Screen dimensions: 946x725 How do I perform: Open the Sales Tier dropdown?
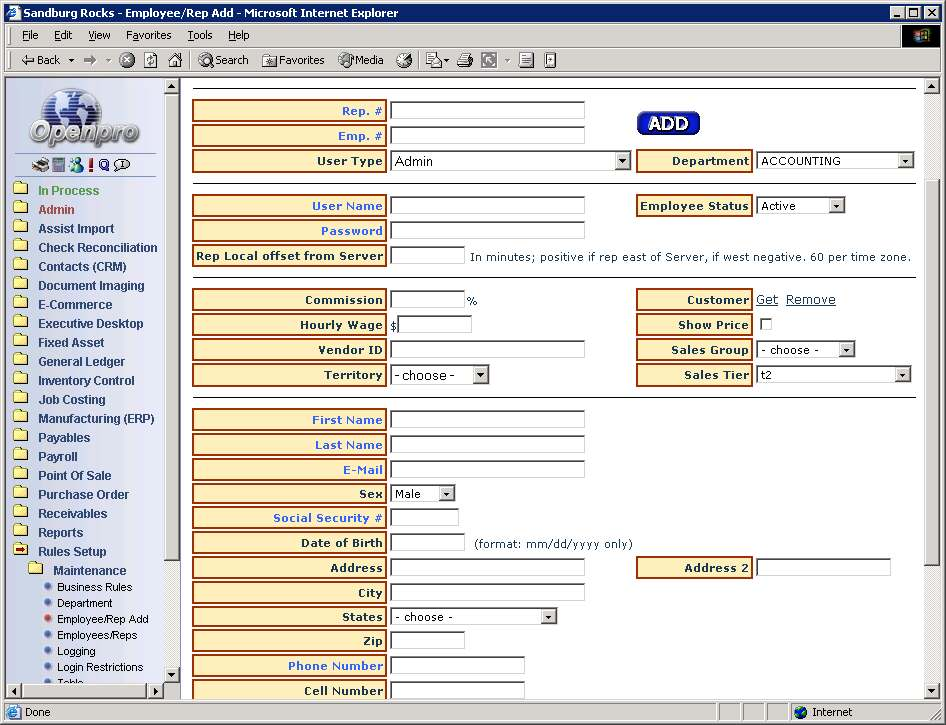902,375
